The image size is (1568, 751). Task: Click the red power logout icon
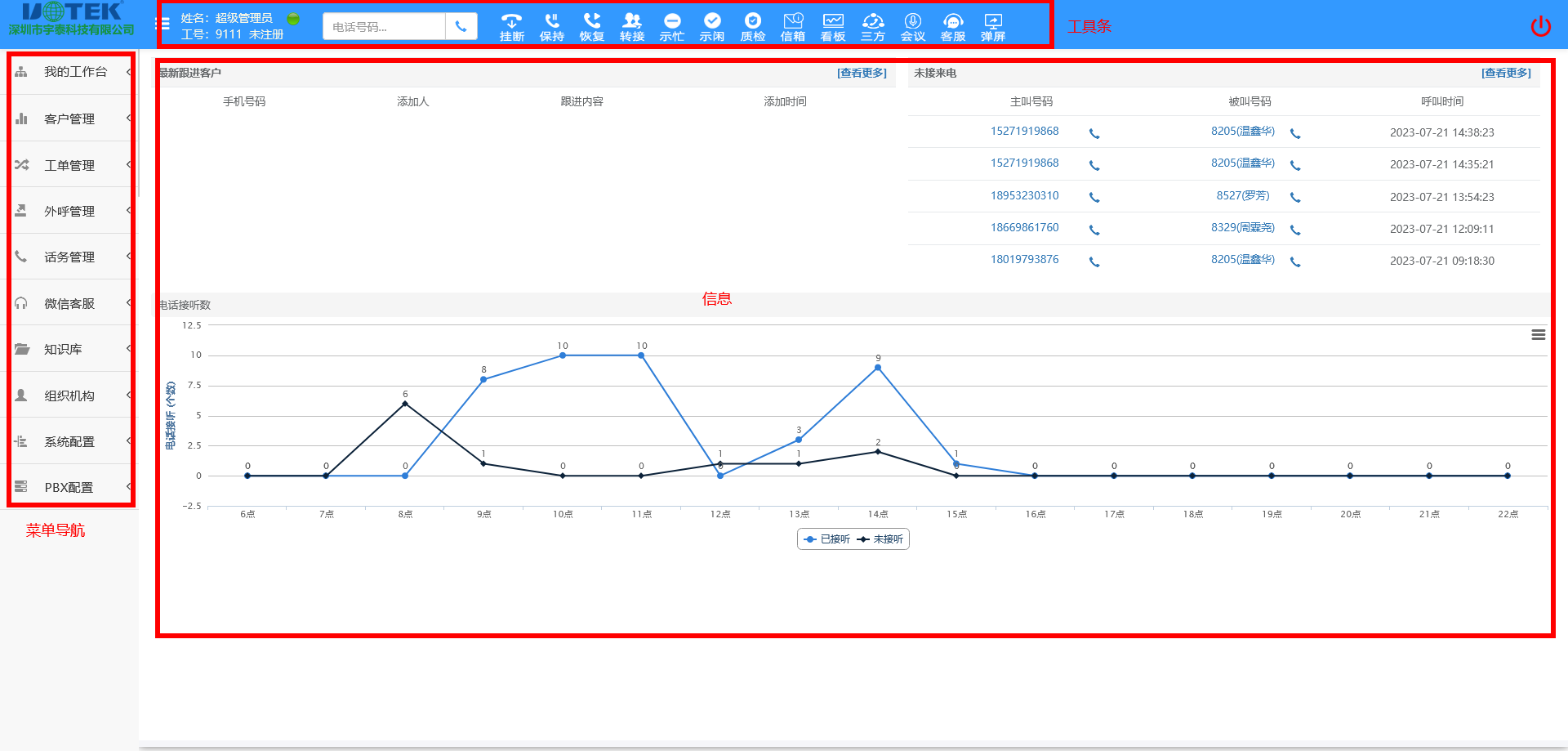(x=1540, y=27)
